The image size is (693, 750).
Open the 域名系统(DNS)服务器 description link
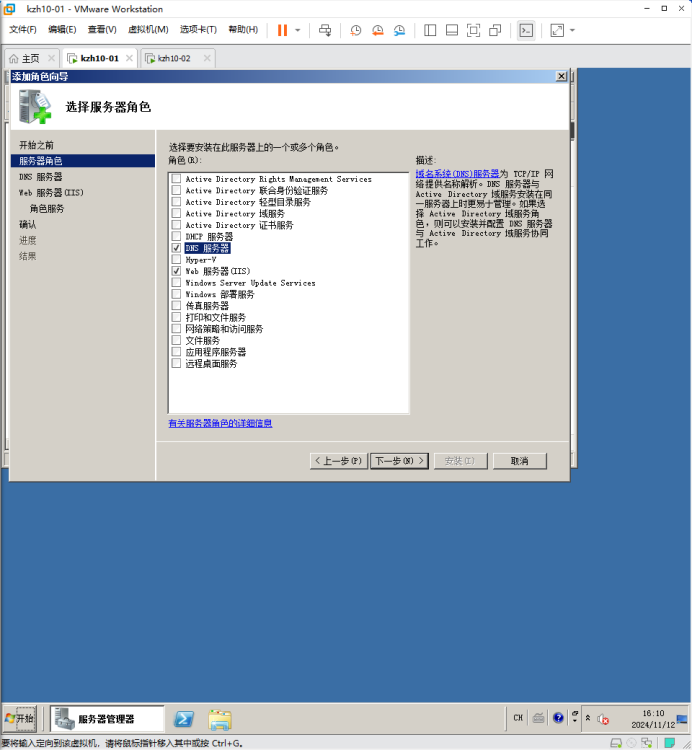457,173
